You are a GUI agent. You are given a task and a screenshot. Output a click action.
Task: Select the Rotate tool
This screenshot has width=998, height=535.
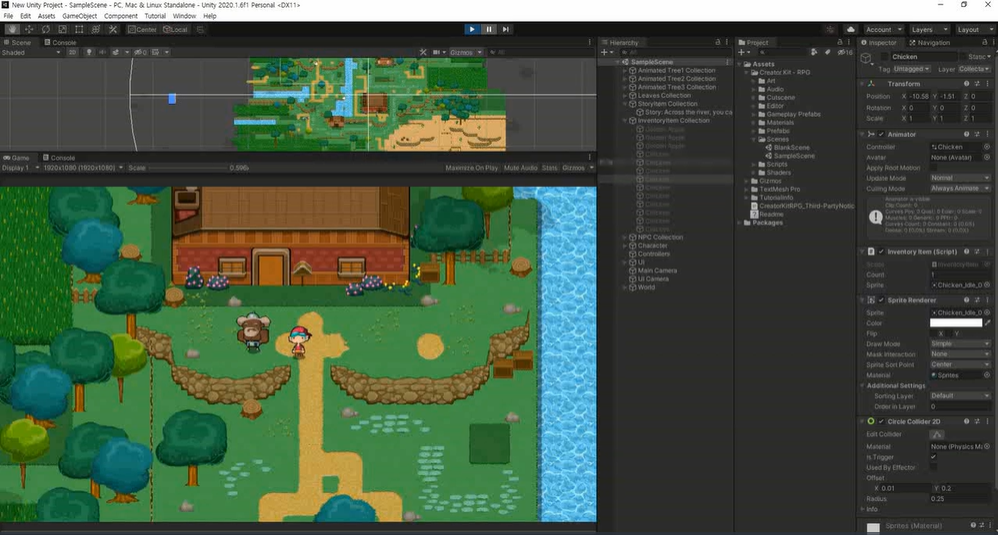45,29
